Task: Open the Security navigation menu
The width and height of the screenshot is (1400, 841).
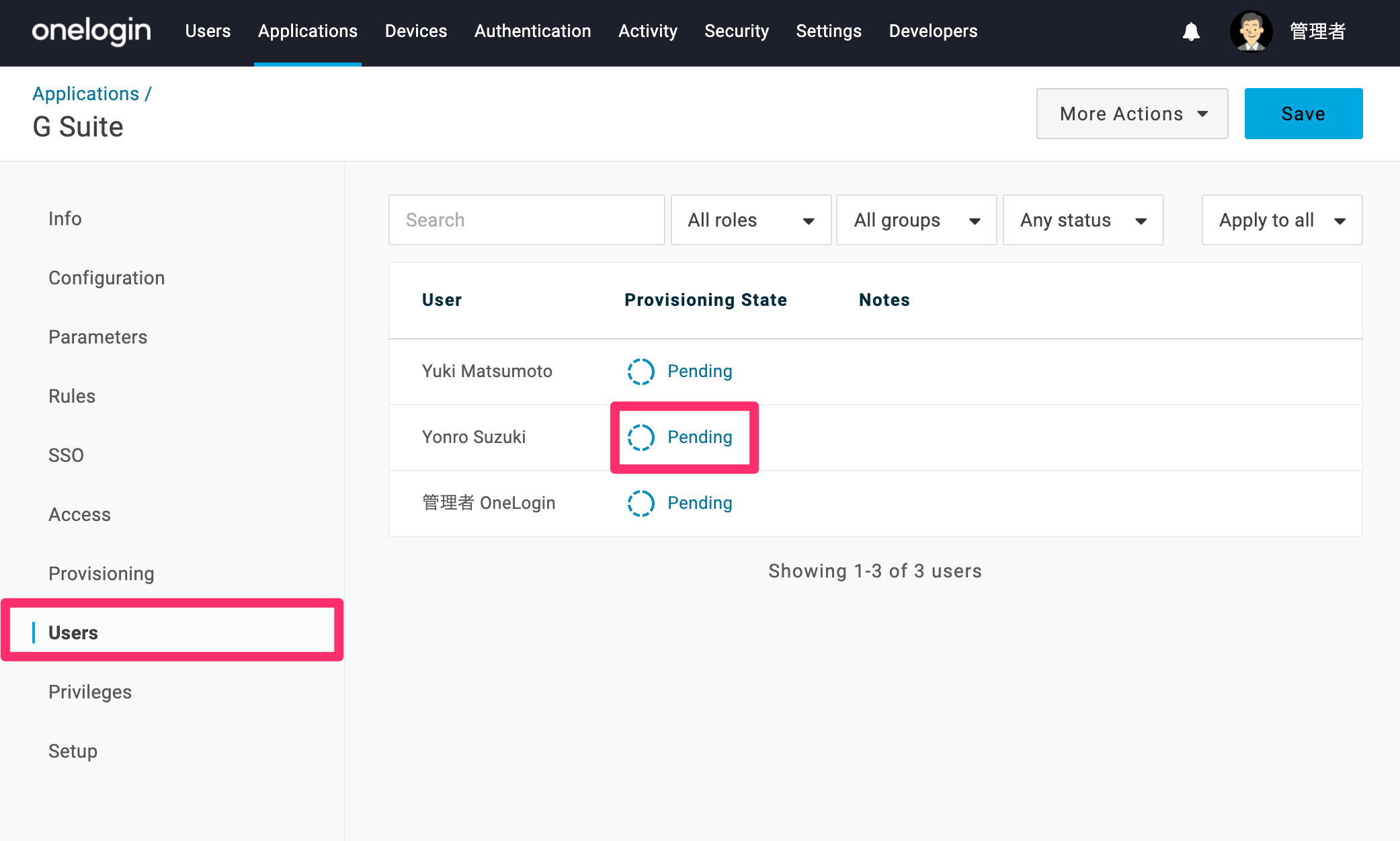Action: [737, 31]
